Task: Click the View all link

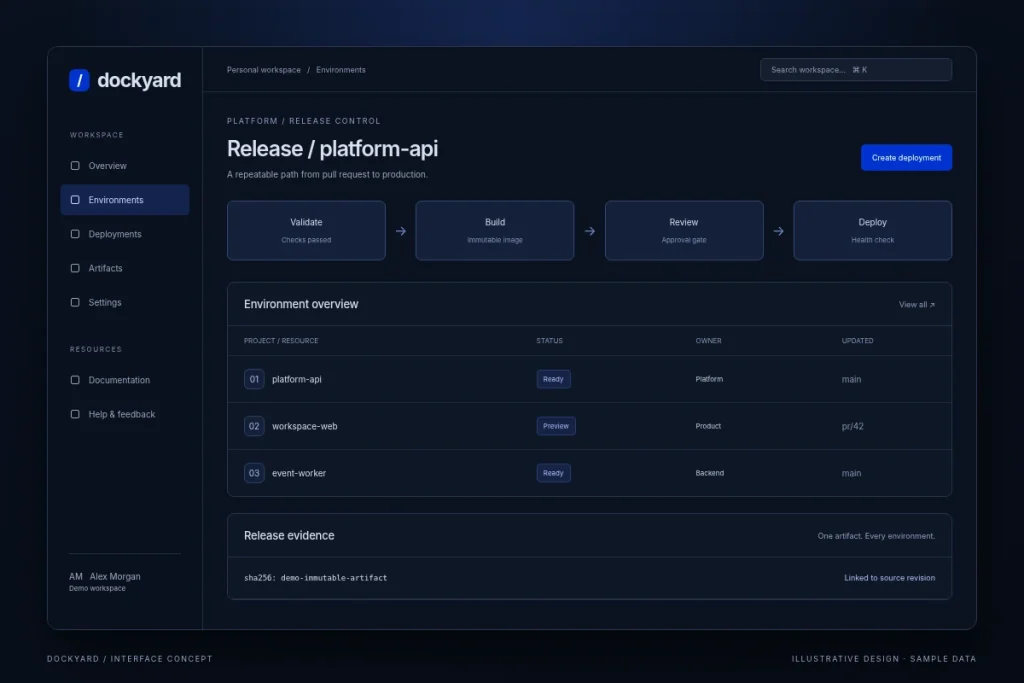Action: pyautogui.click(x=916, y=305)
